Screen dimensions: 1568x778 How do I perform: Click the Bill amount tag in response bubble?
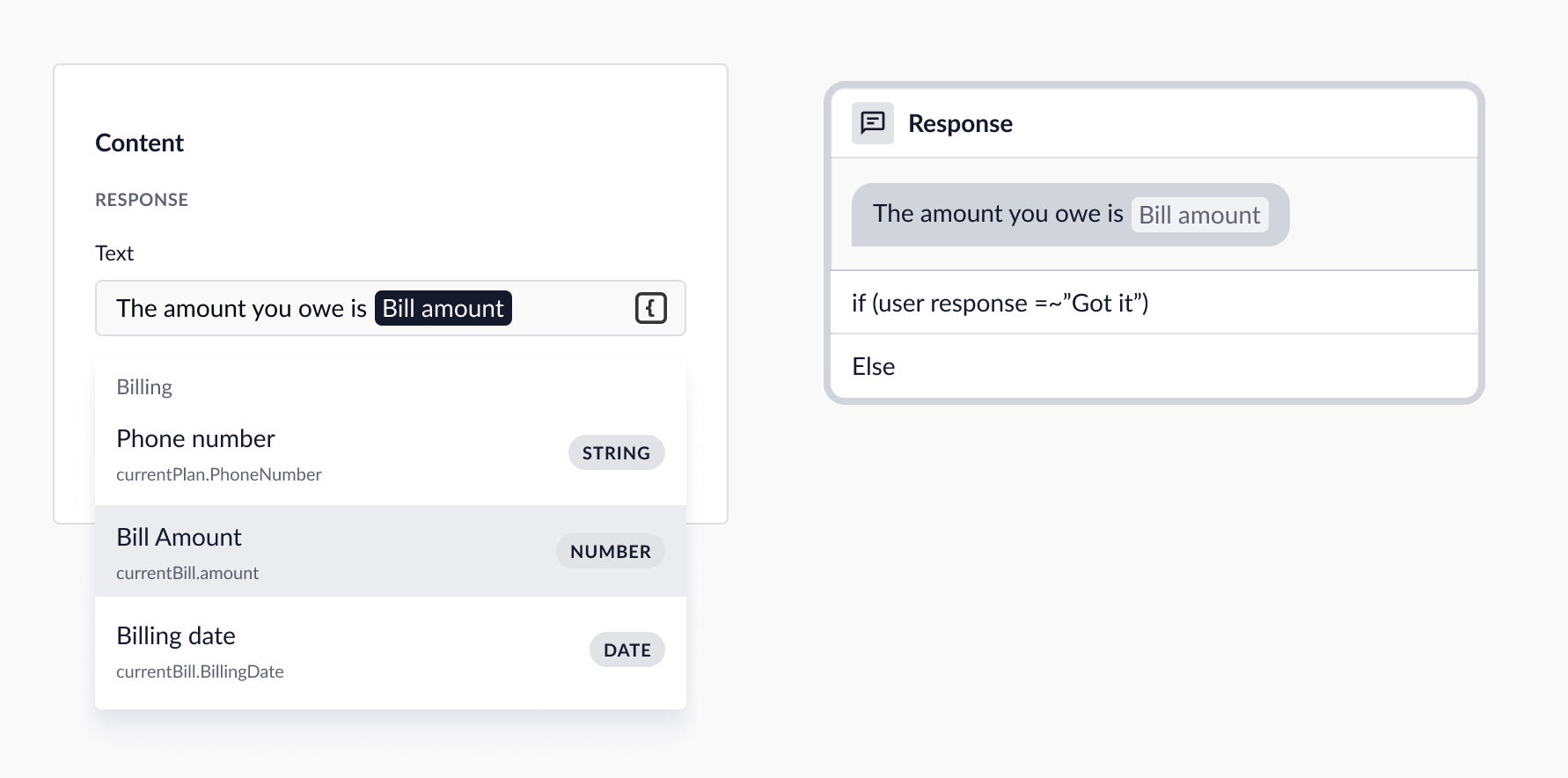(1199, 215)
